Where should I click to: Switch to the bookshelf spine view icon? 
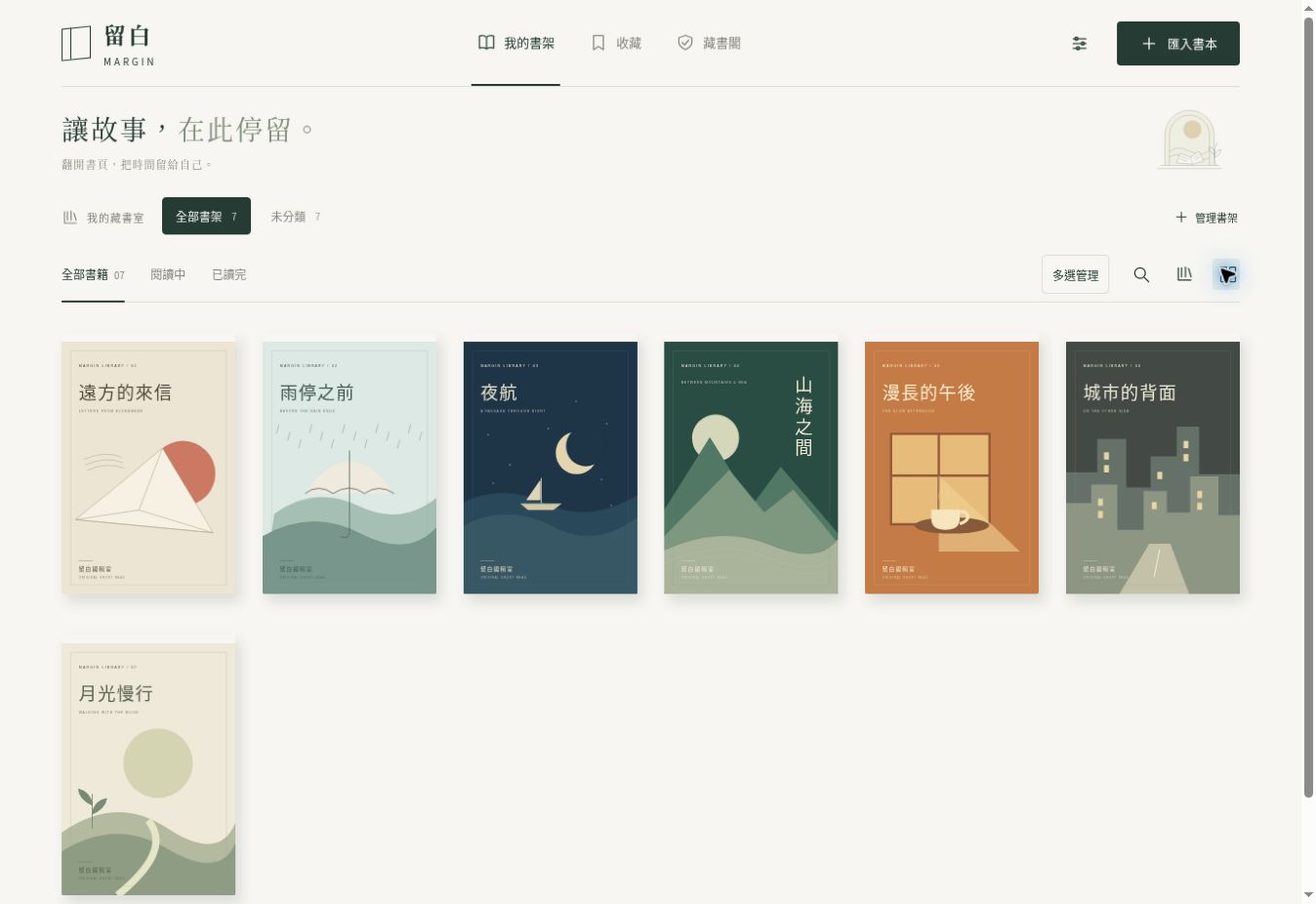pos(1184,275)
